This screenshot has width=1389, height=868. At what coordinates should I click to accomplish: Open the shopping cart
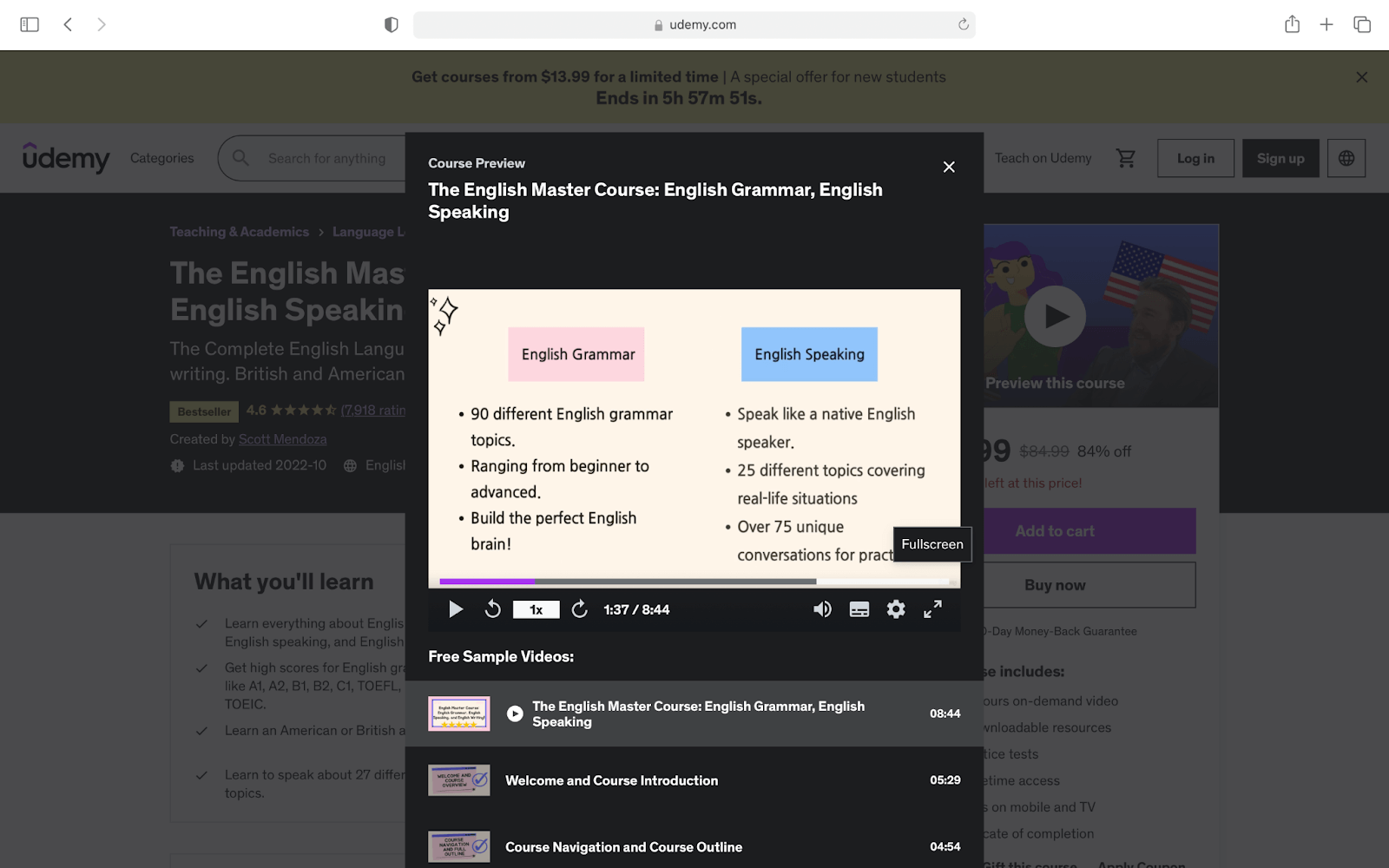pos(1126,158)
